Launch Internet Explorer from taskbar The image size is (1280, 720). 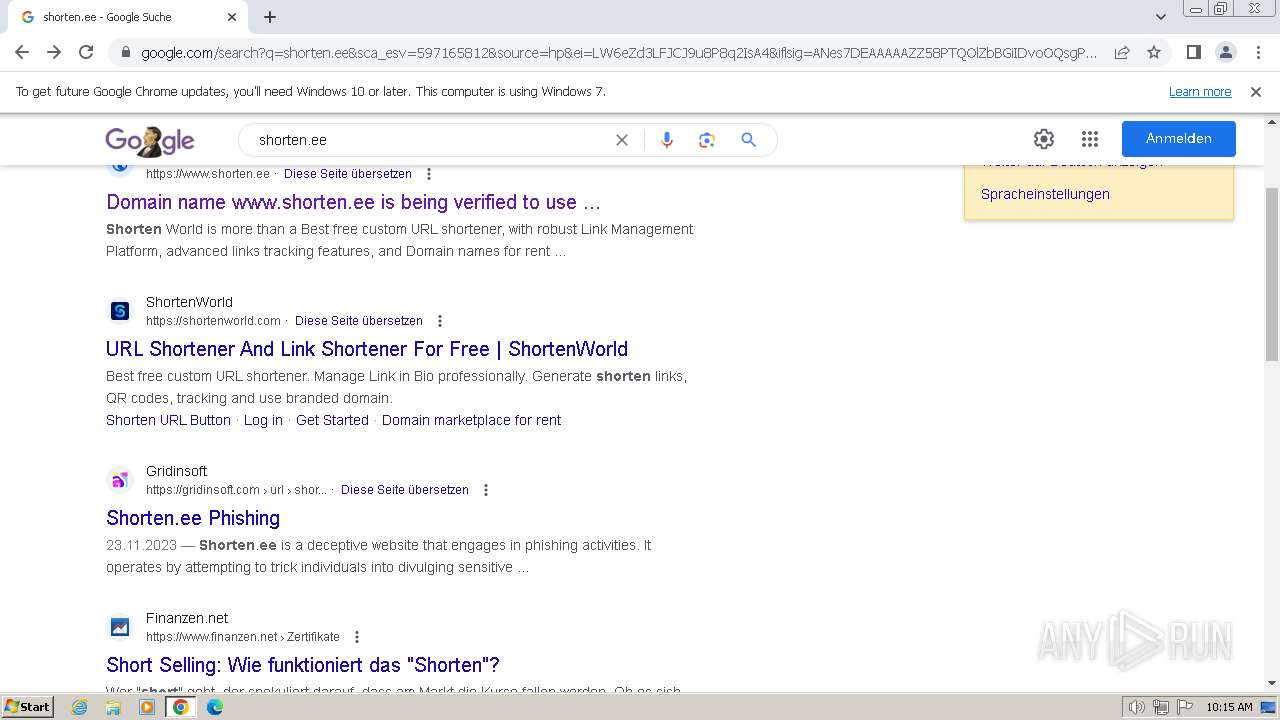pyautogui.click(x=80, y=707)
